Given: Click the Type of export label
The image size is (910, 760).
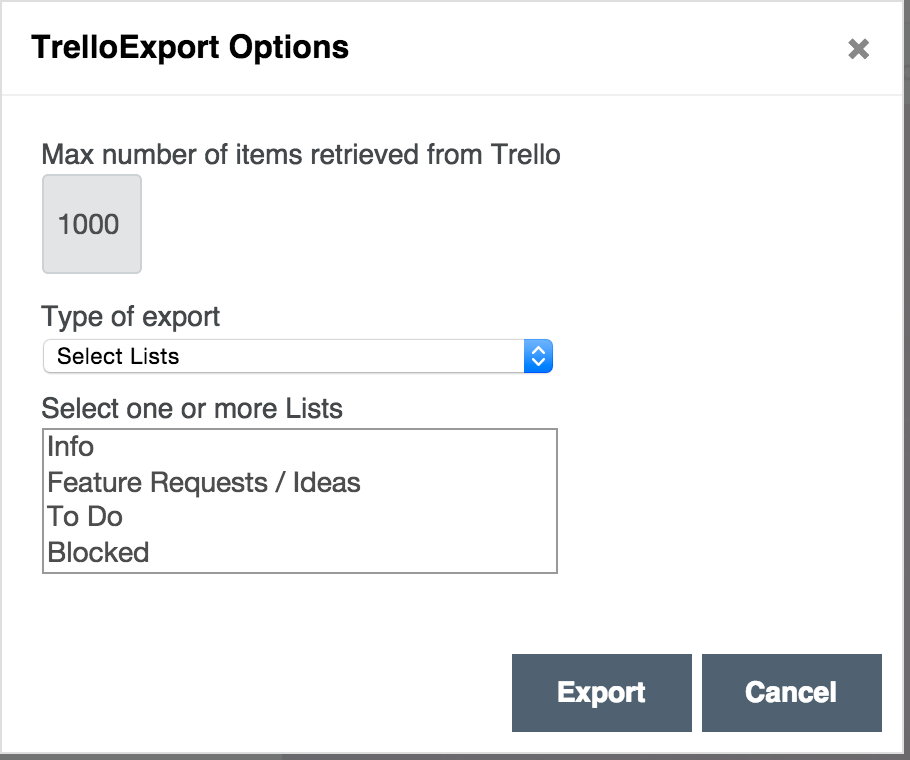Looking at the screenshot, I should tap(130, 317).
